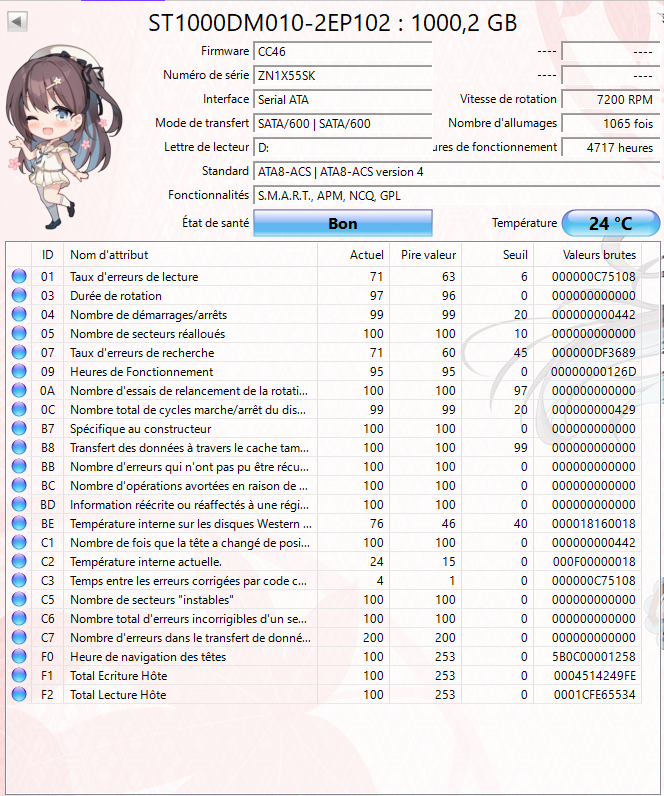
Task: Click the Firmware field showing CC46
Action: 343,52
